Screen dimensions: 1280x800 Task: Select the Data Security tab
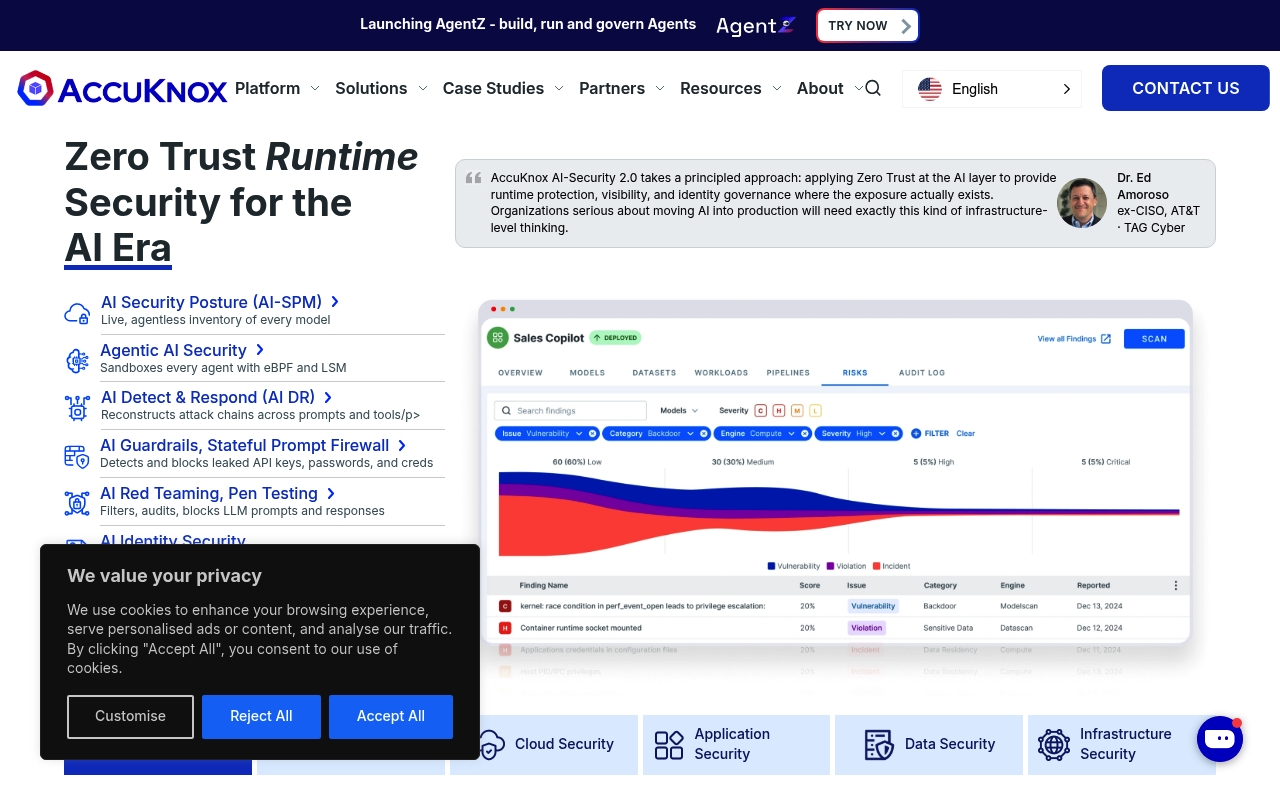point(929,745)
